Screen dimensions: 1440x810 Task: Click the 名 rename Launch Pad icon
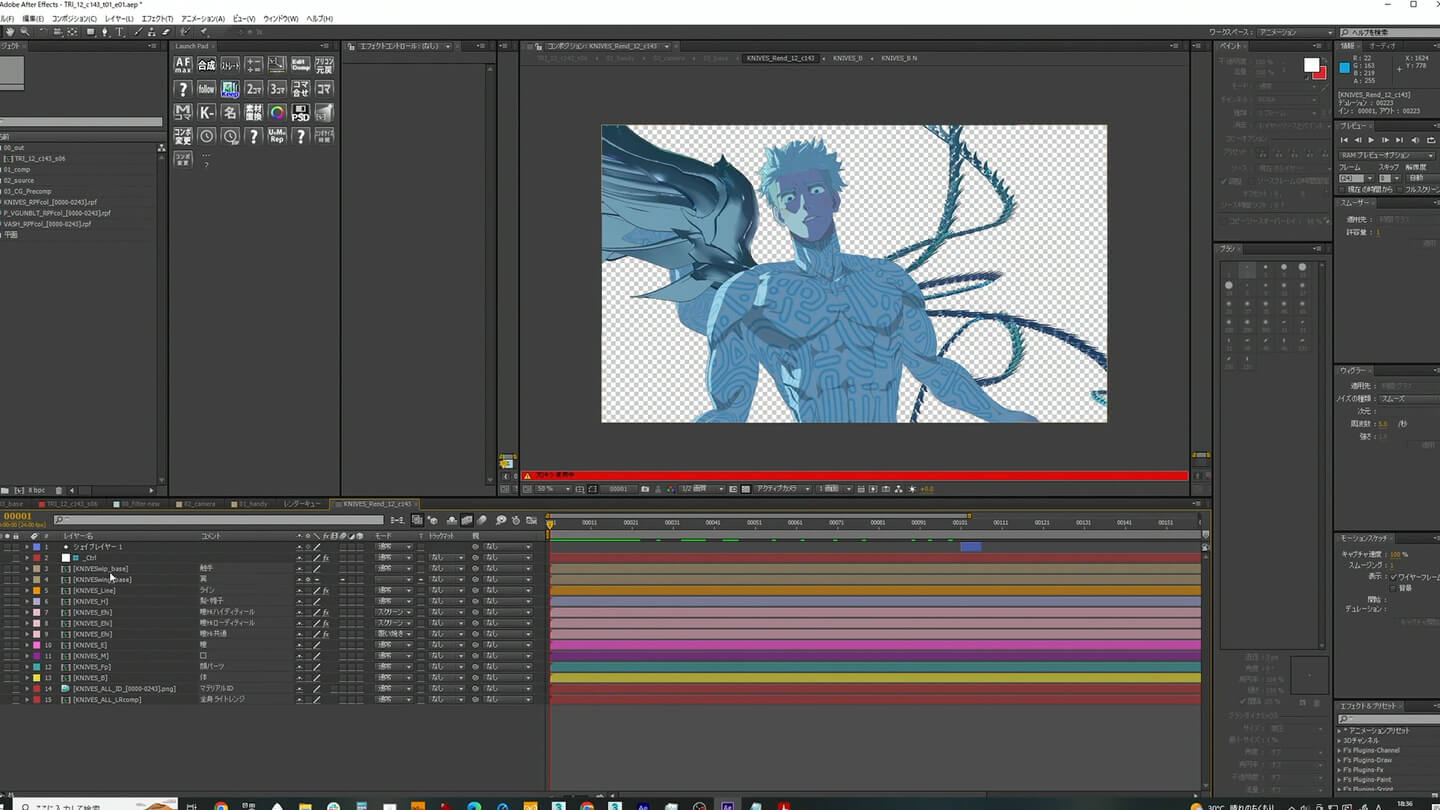[x=230, y=112]
